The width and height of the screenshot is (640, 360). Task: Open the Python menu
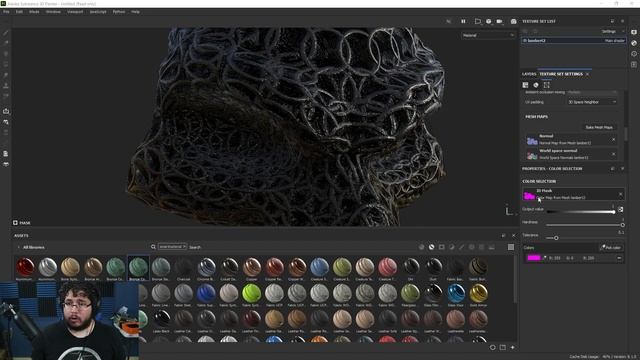pyautogui.click(x=119, y=12)
